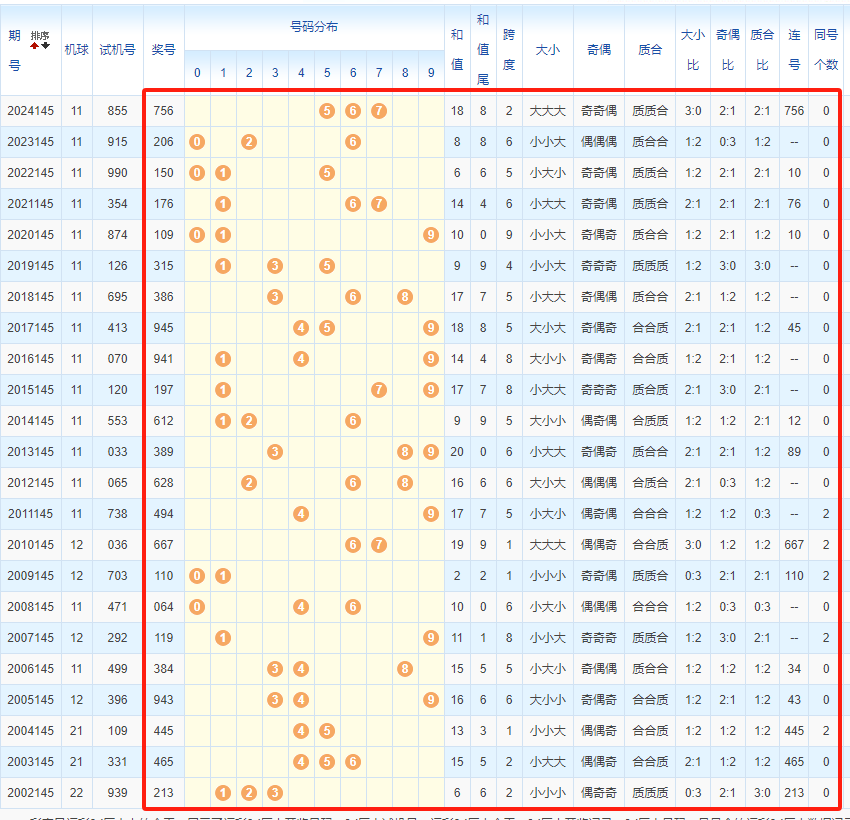The width and height of the screenshot is (850, 820).
Task: Click the black descending sort arrow
Action: 45,44
